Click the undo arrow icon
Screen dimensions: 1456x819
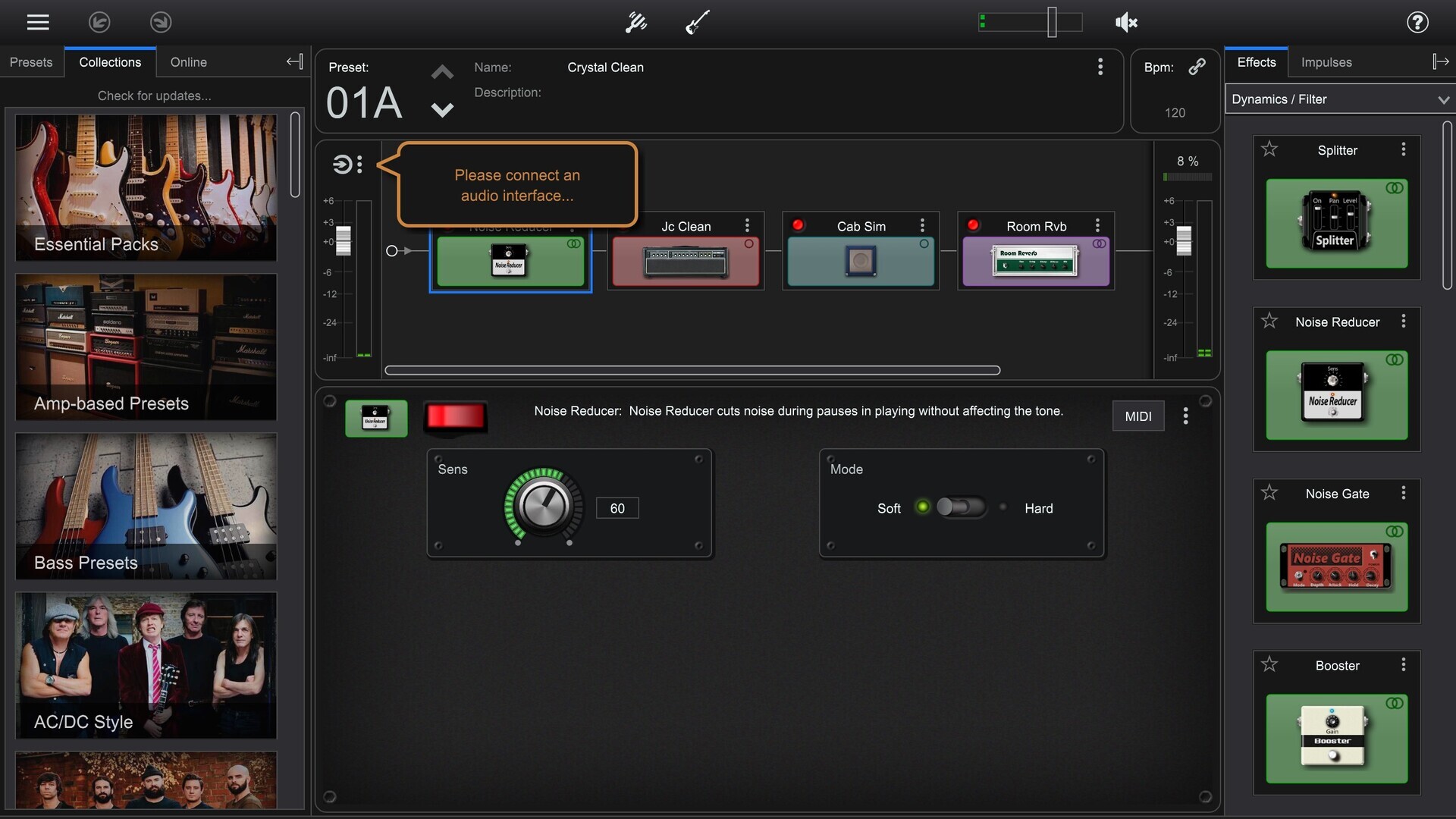click(x=99, y=23)
